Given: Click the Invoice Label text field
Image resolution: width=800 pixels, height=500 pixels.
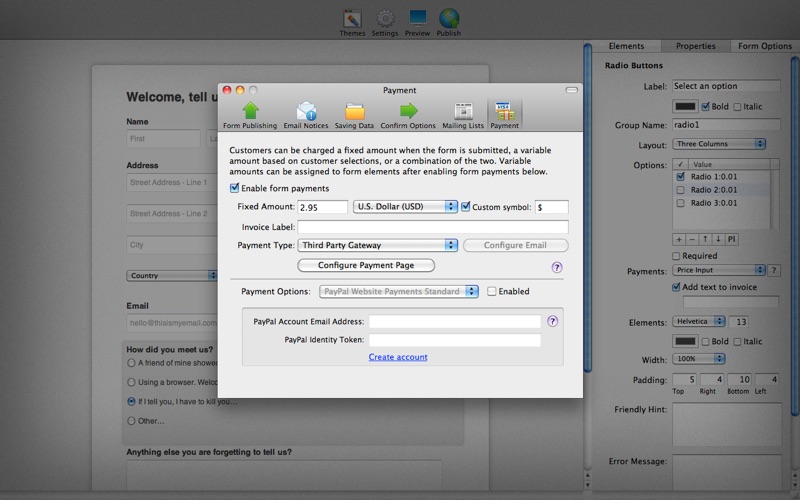Looking at the screenshot, I should [x=433, y=226].
